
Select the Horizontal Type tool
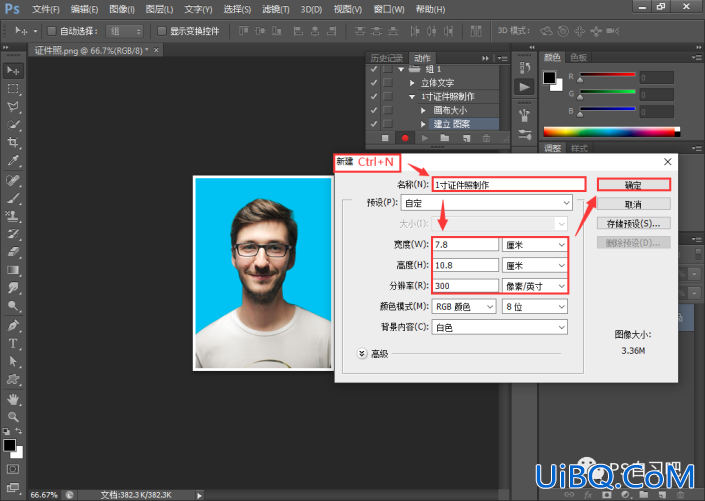click(13, 344)
